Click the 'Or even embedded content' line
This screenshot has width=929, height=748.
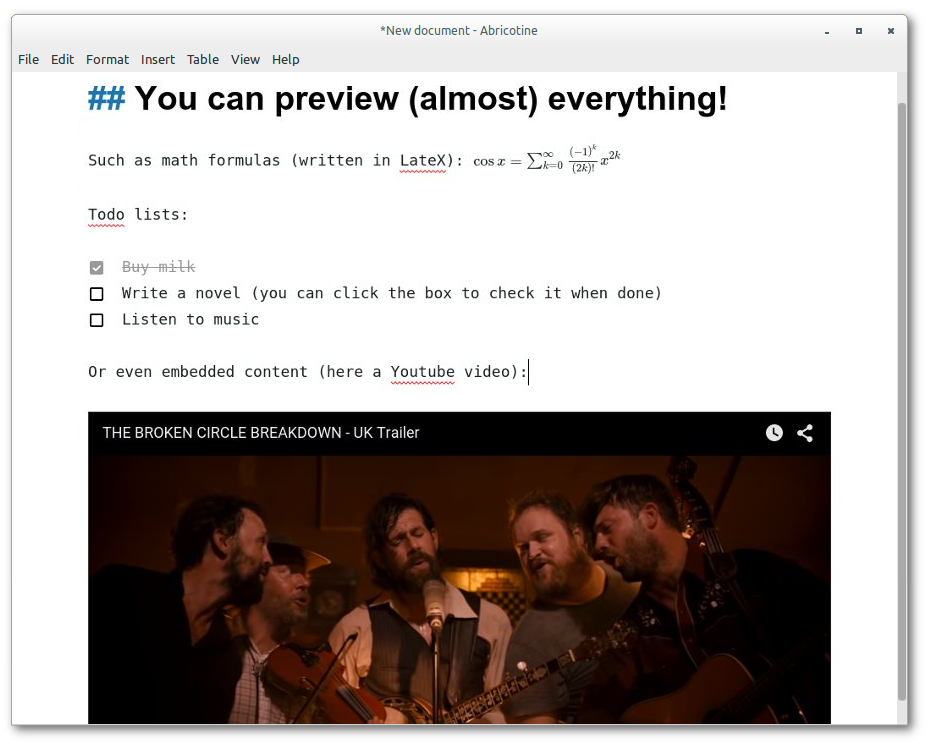(307, 372)
